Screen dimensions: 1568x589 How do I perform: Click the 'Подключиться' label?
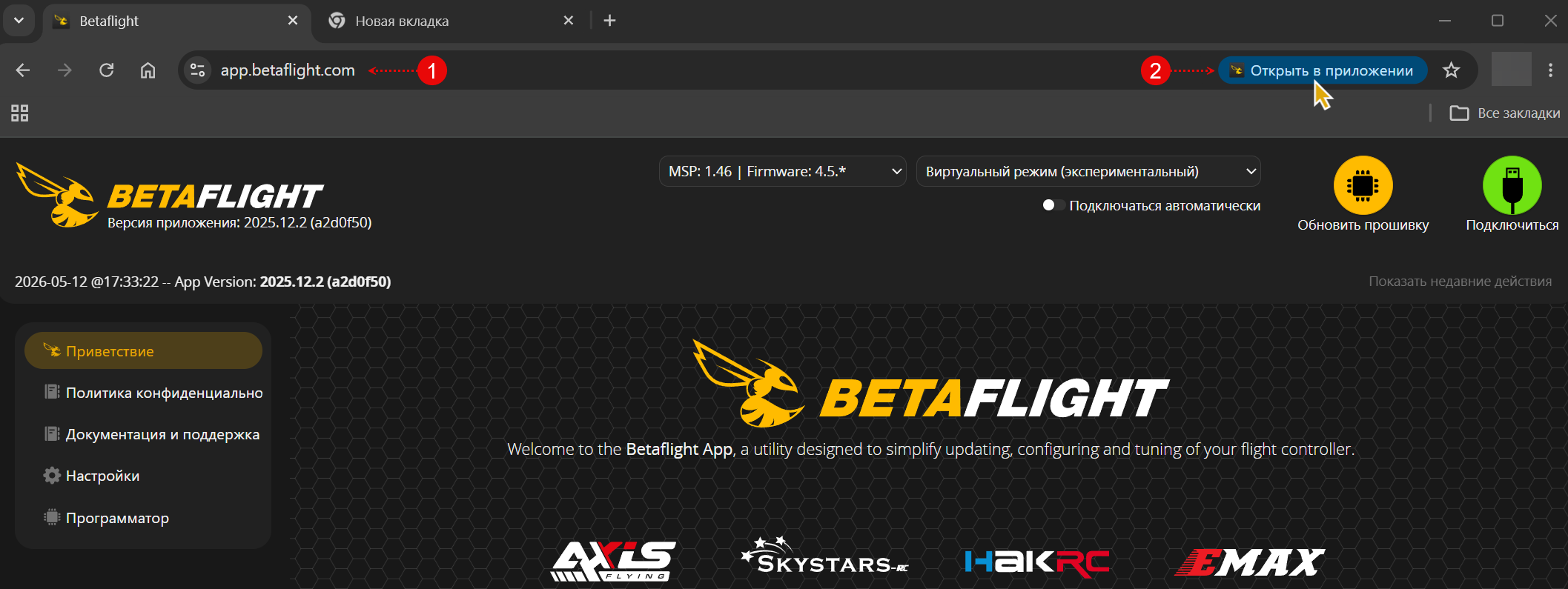(1512, 225)
